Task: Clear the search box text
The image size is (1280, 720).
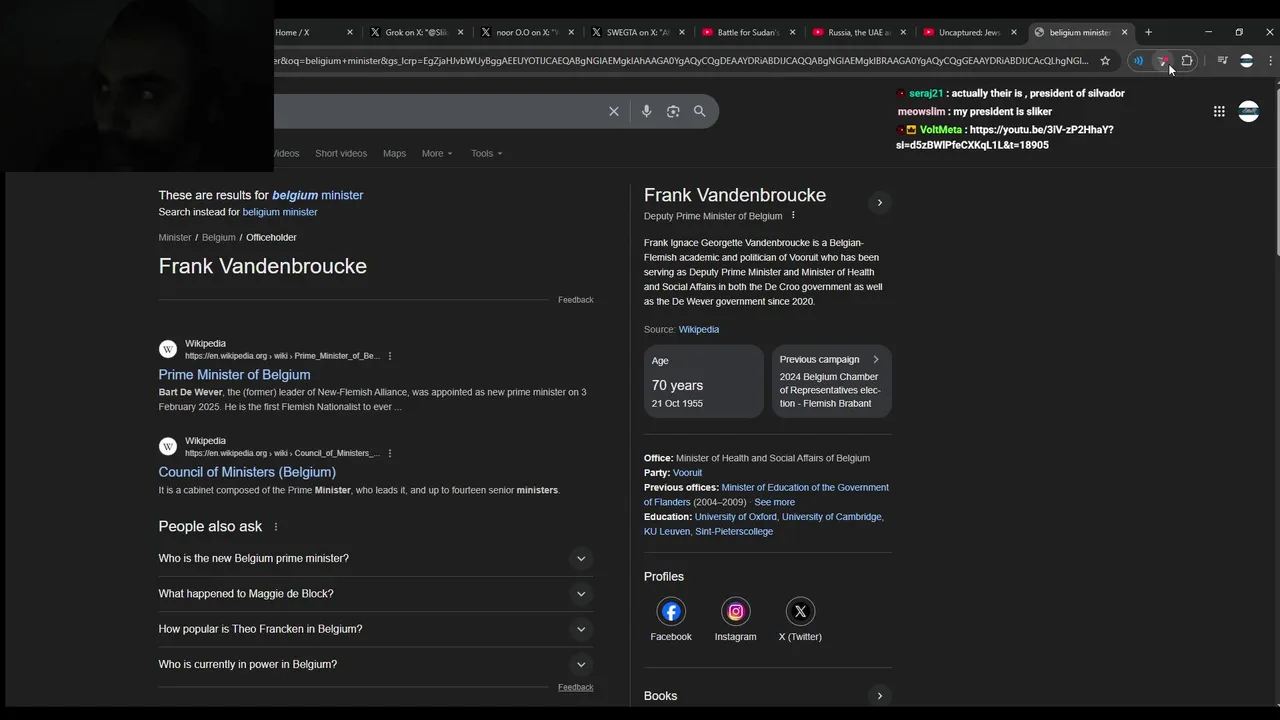Action: (x=614, y=111)
